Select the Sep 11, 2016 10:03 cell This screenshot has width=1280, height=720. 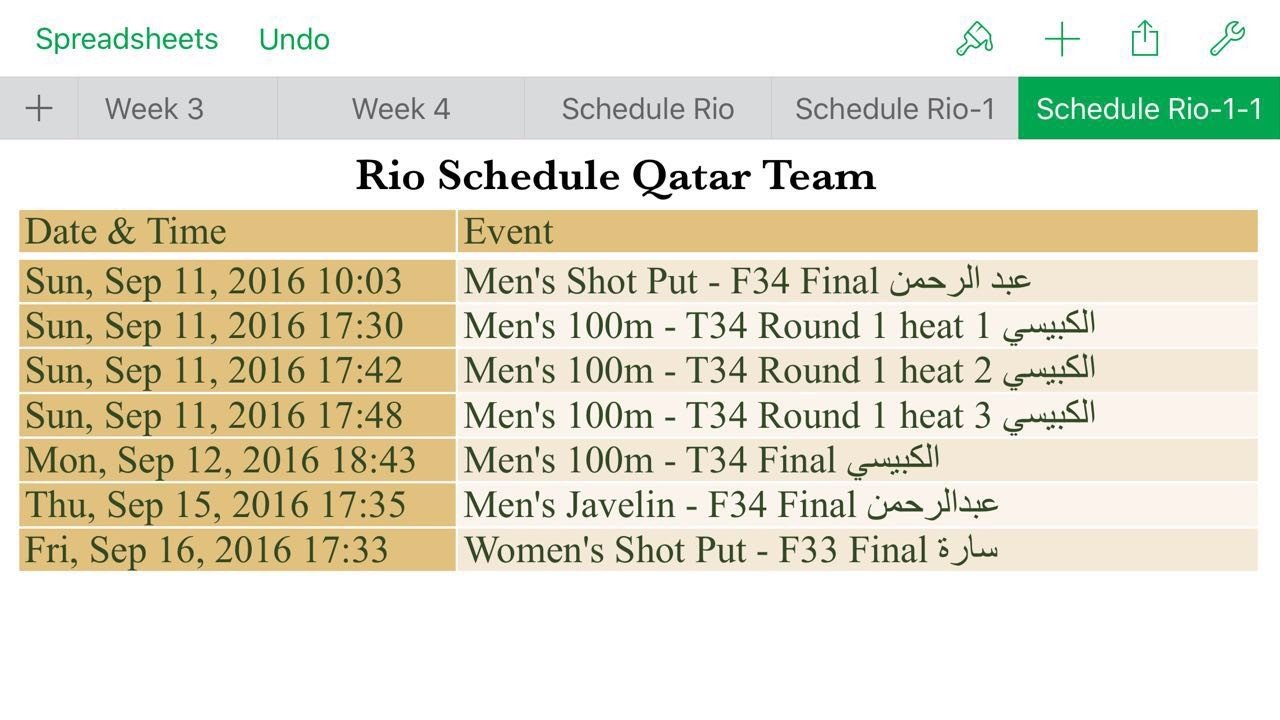click(237, 281)
